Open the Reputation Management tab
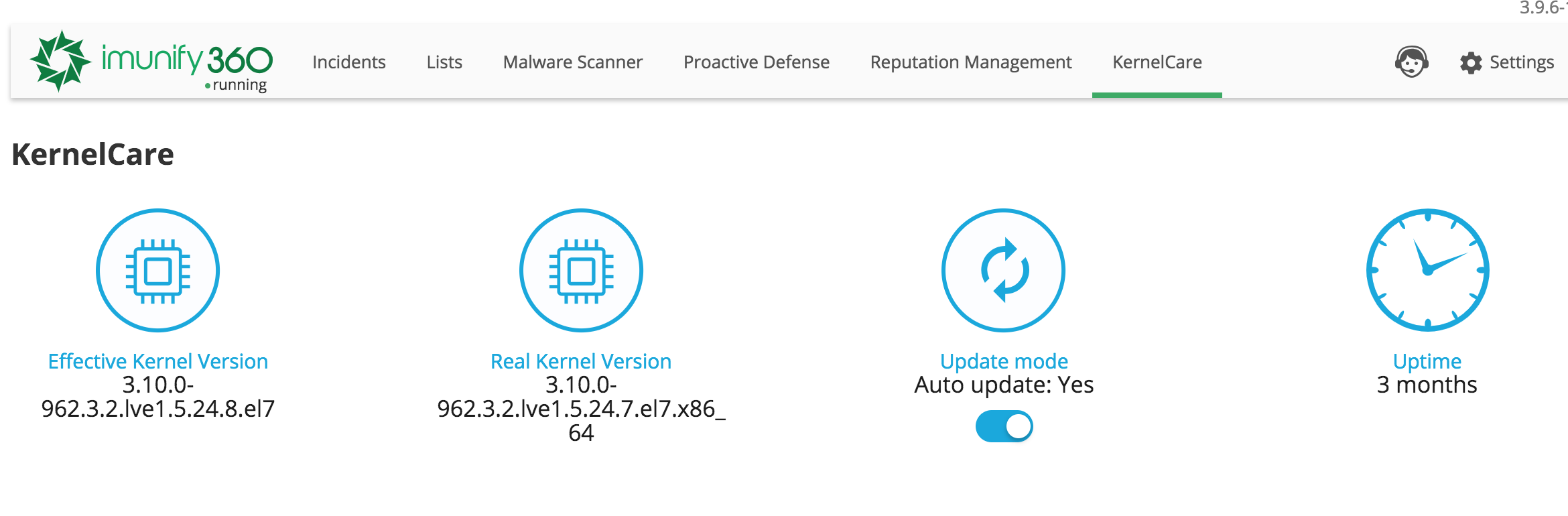Screen dimensions: 1568x516 point(970,62)
